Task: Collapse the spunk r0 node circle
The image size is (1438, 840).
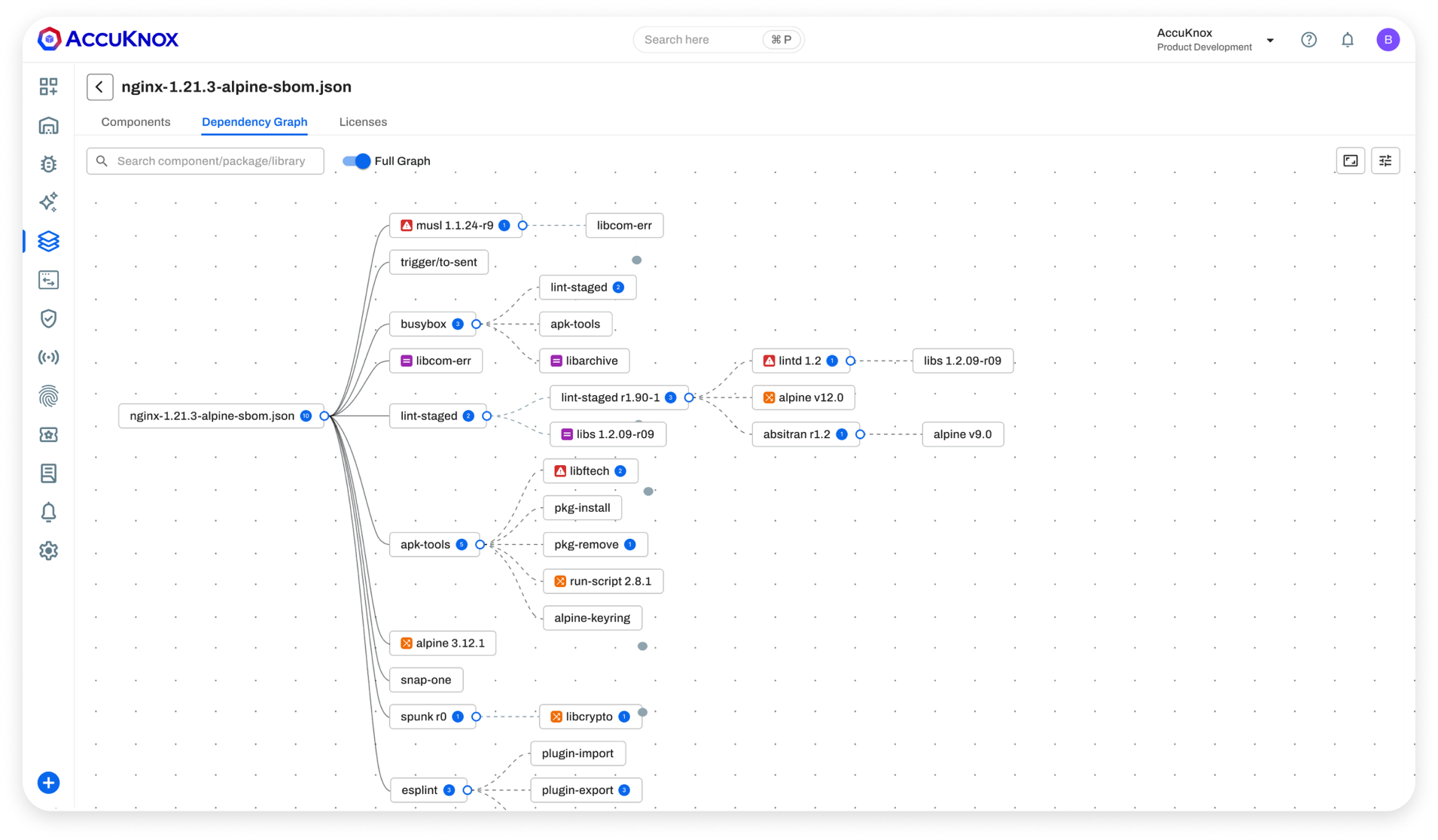Action: 476,717
